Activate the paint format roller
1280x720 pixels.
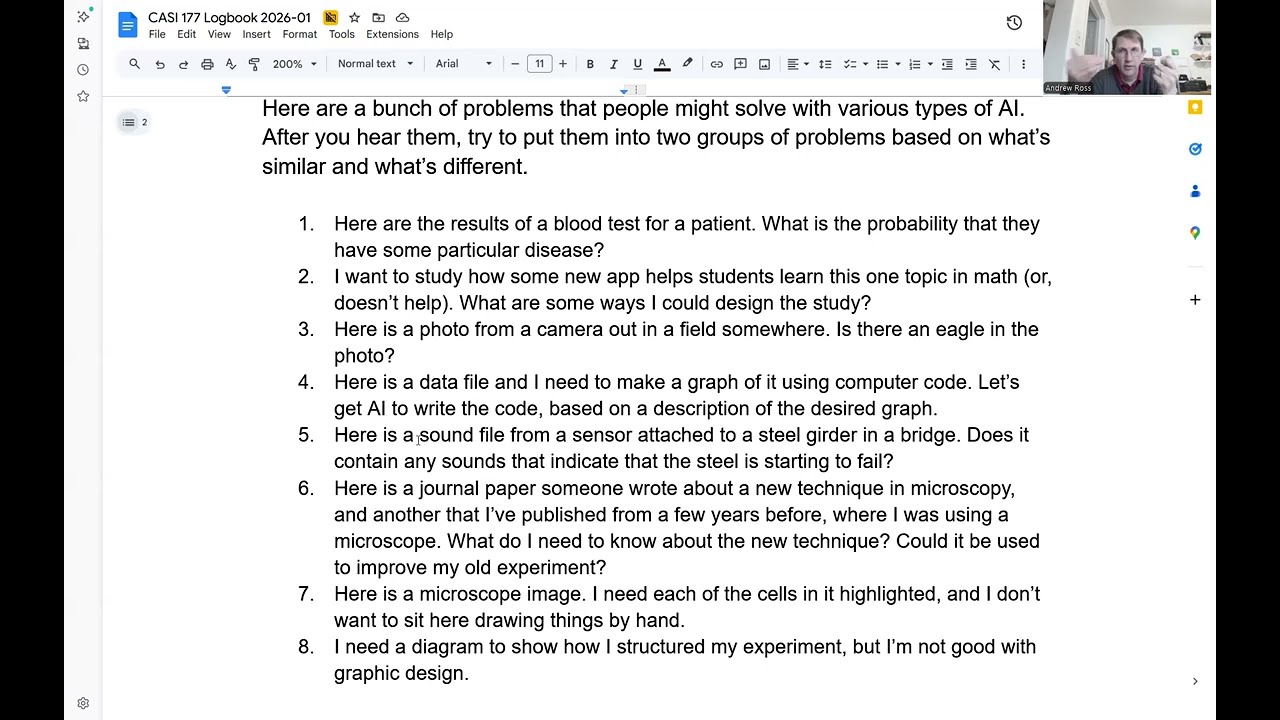pos(254,64)
